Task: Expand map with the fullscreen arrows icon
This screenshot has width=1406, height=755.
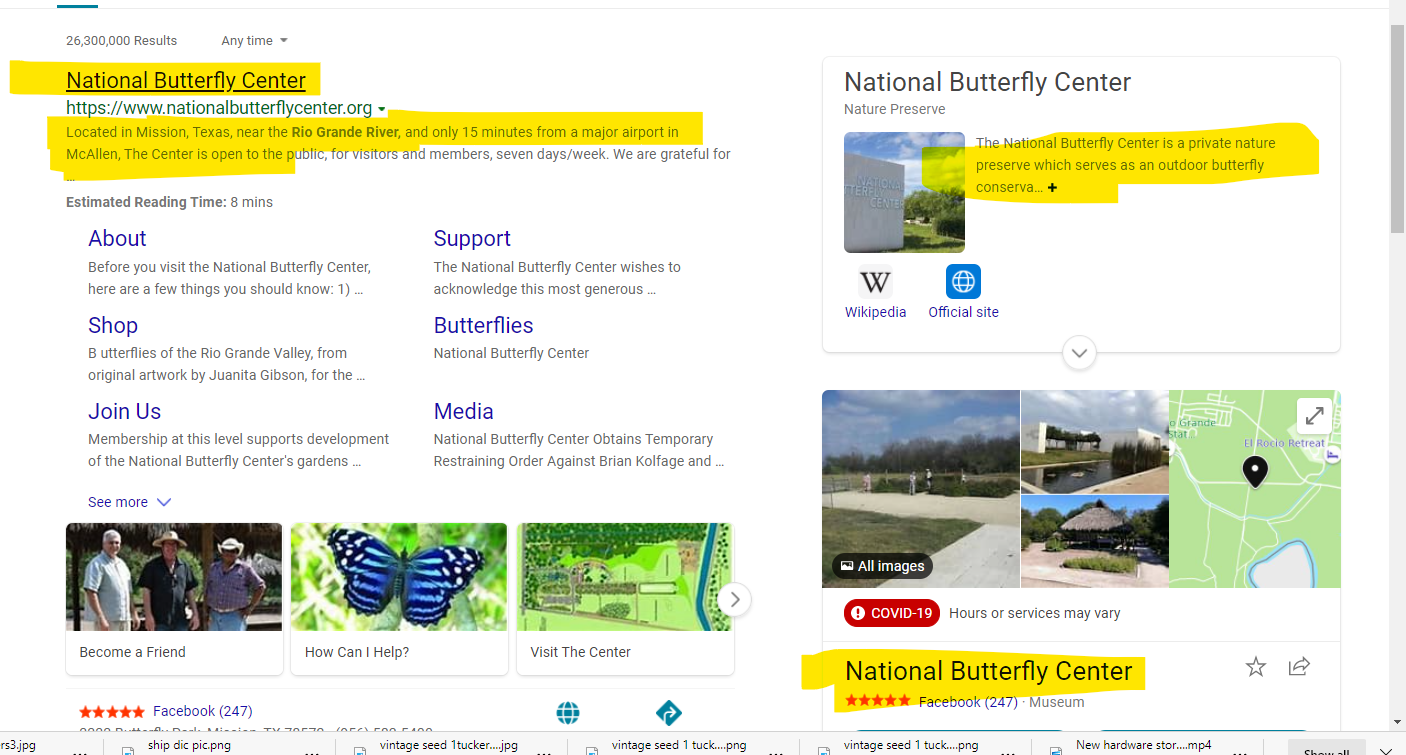Action: coord(1314,415)
